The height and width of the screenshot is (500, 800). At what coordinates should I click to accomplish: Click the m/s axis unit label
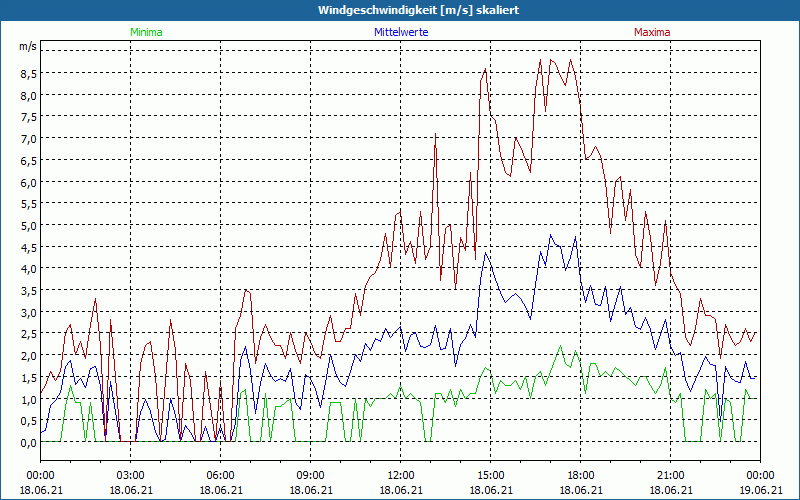click(28, 46)
